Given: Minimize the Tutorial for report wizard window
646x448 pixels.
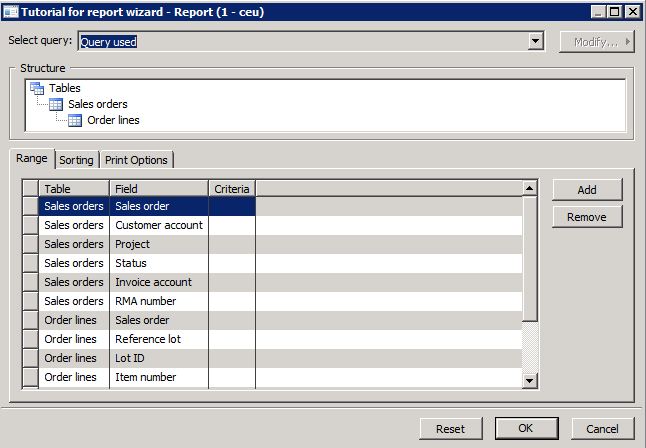Looking at the screenshot, I should click(598, 12).
